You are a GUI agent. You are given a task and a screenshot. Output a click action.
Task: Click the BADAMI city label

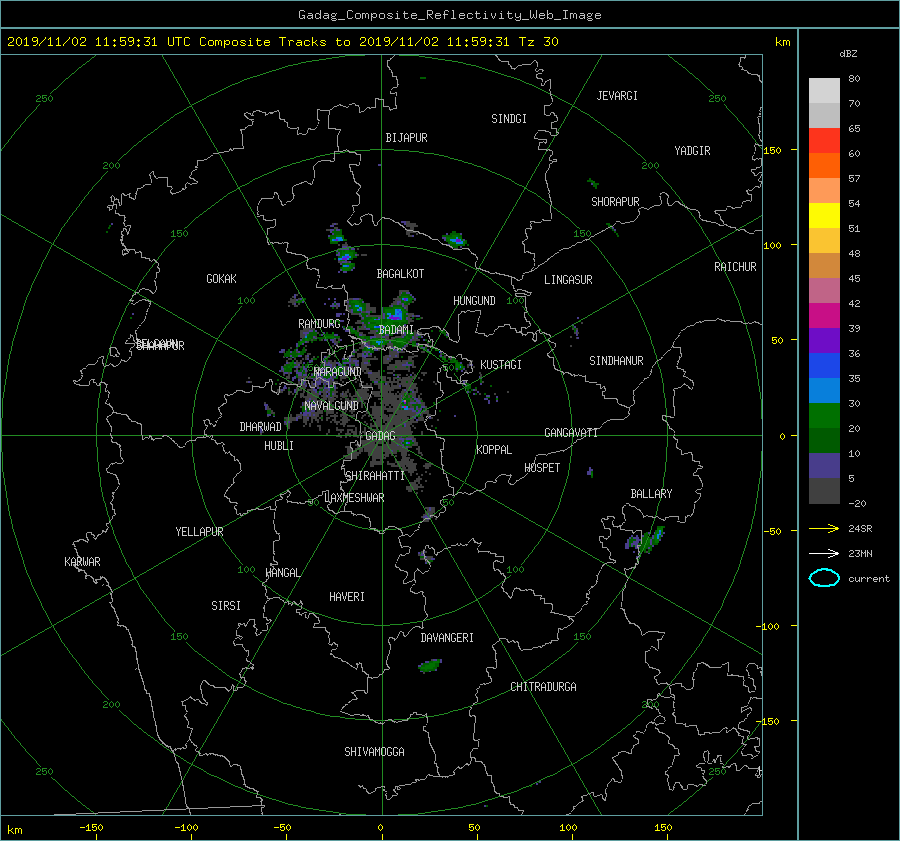[395, 330]
